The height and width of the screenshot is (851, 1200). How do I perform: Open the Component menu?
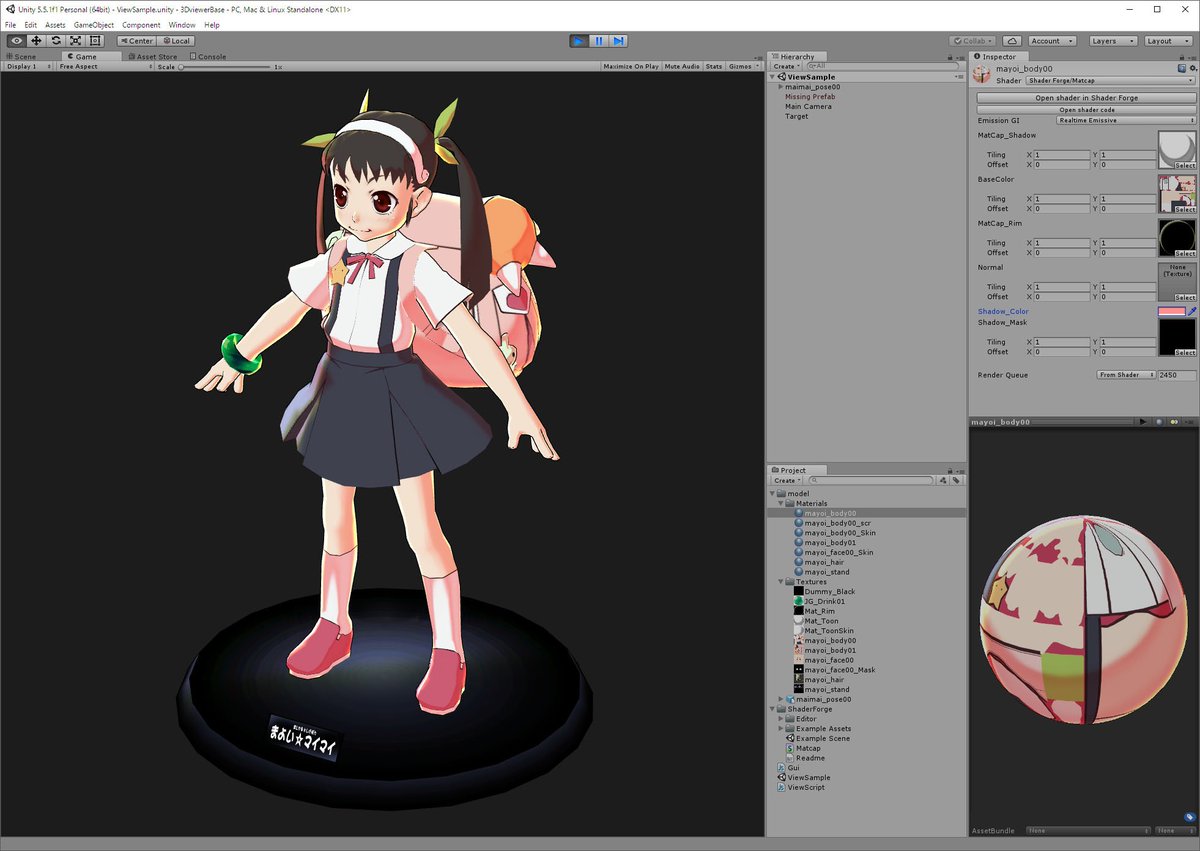(141, 24)
